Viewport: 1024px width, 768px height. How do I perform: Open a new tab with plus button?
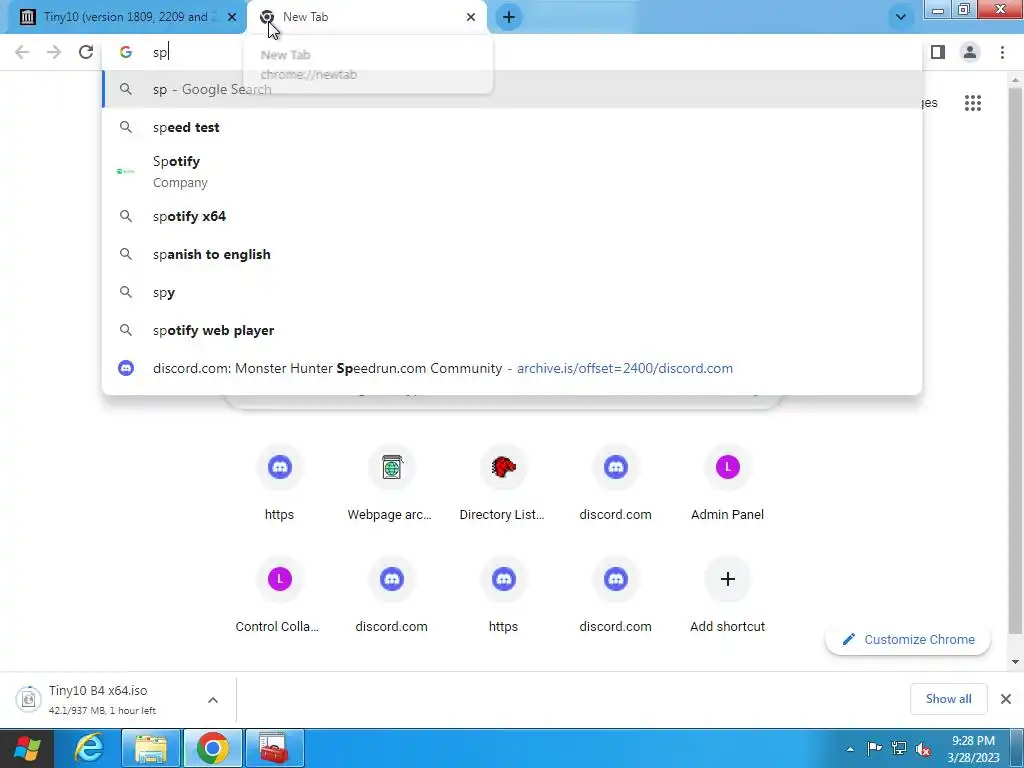tap(509, 17)
